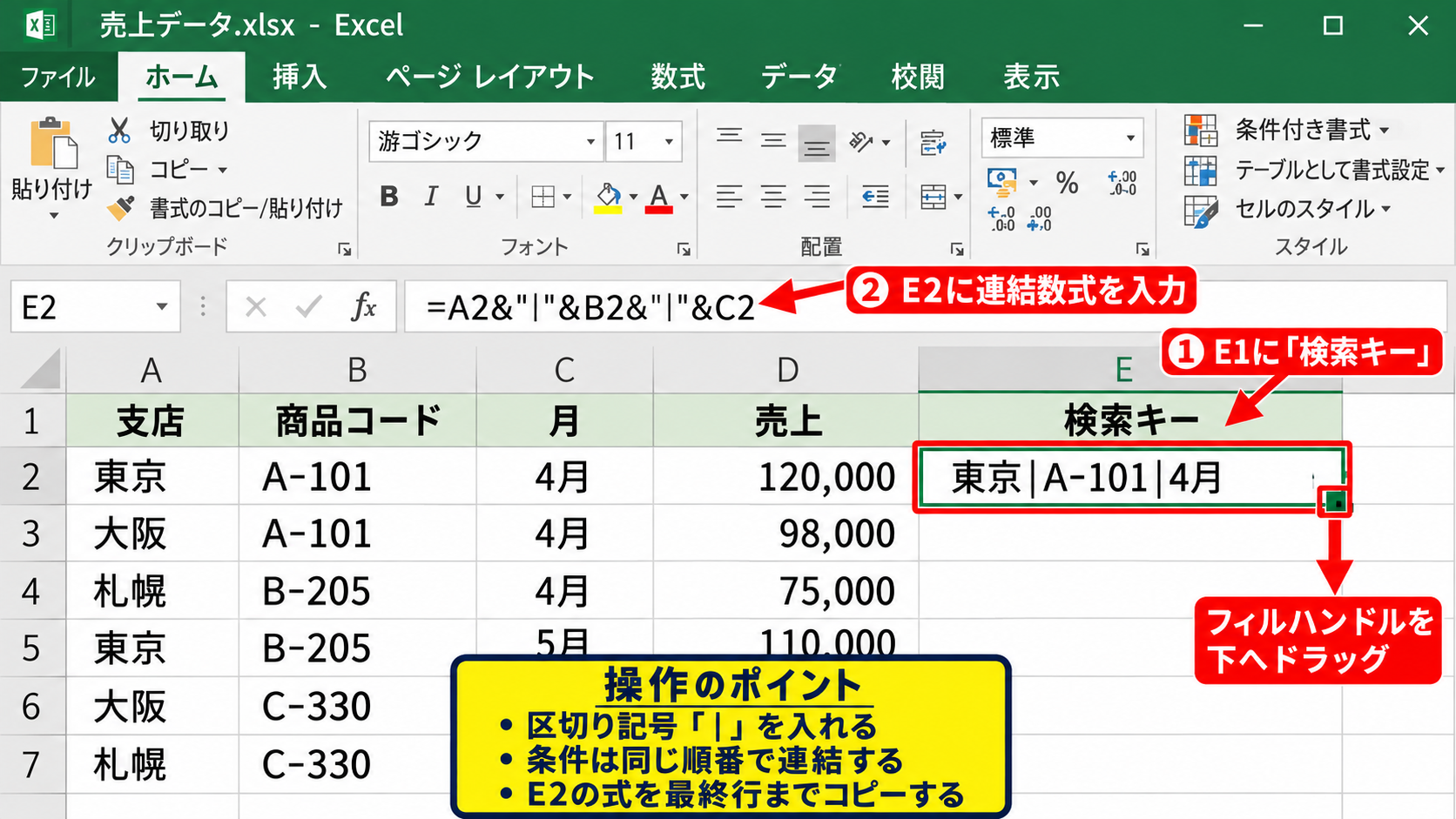Open the font name dropdown
This screenshot has height=819, width=1456.
[590, 141]
